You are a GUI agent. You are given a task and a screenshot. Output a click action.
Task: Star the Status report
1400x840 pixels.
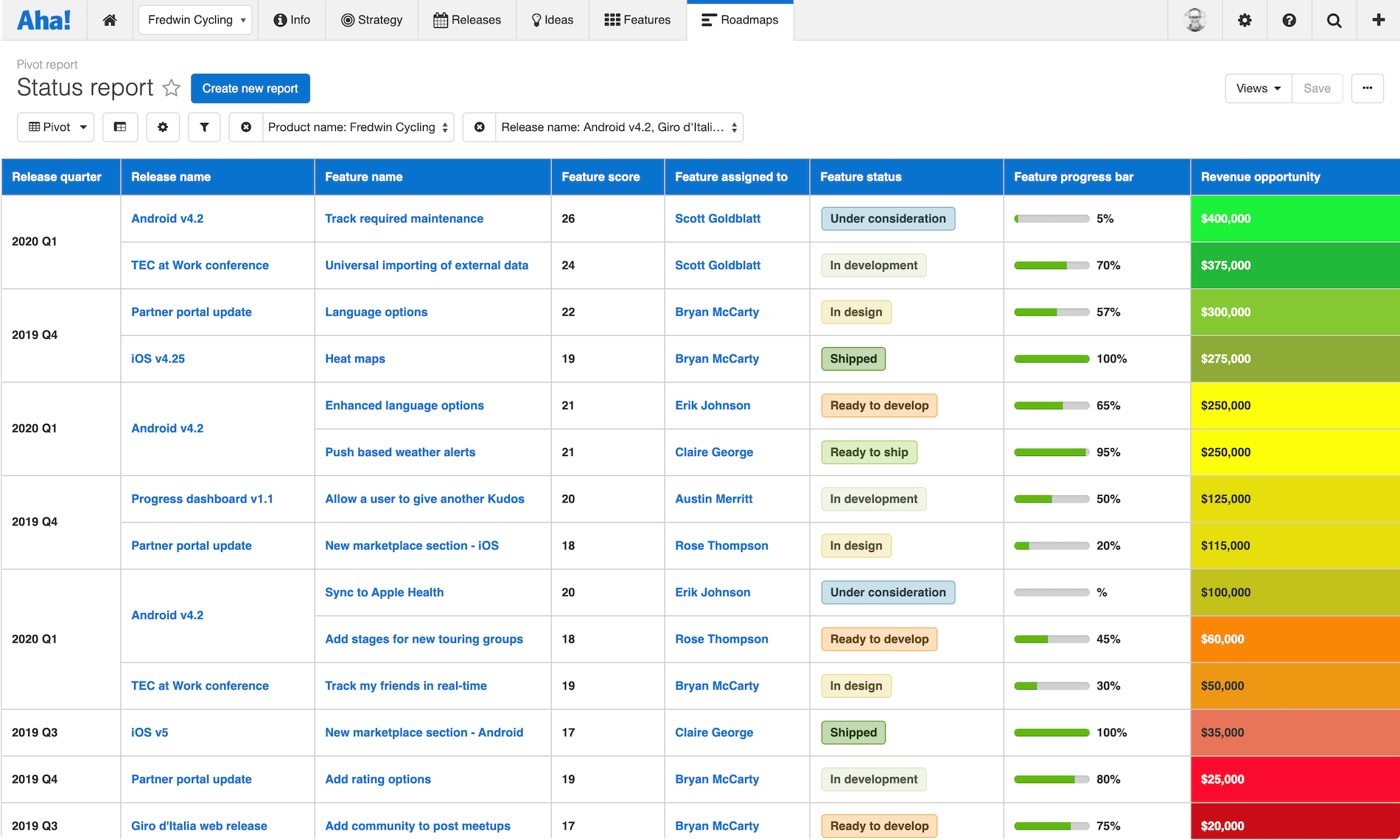click(x=172, y=88)
